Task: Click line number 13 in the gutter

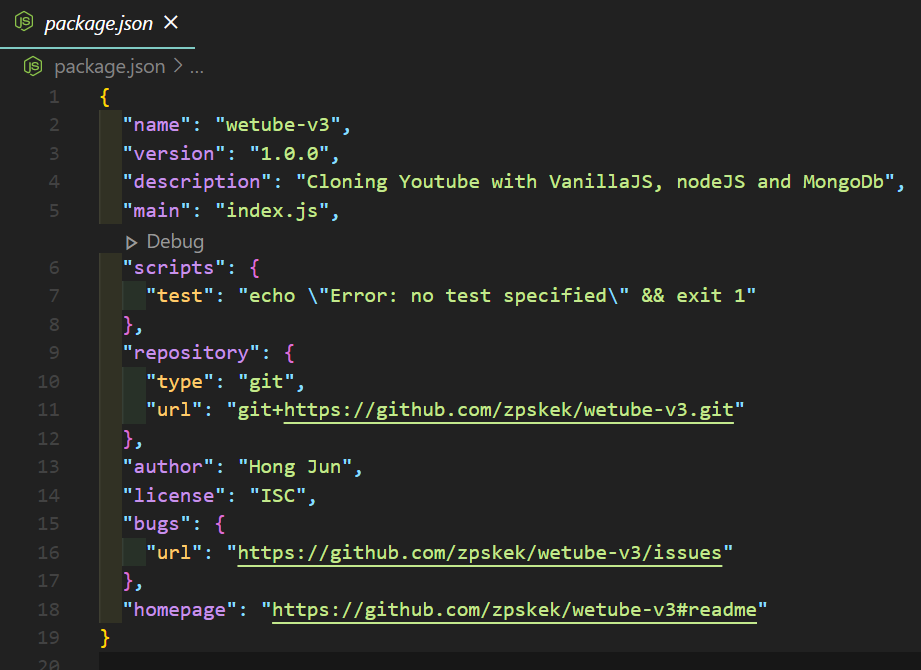Action: (x=49, y=467)
